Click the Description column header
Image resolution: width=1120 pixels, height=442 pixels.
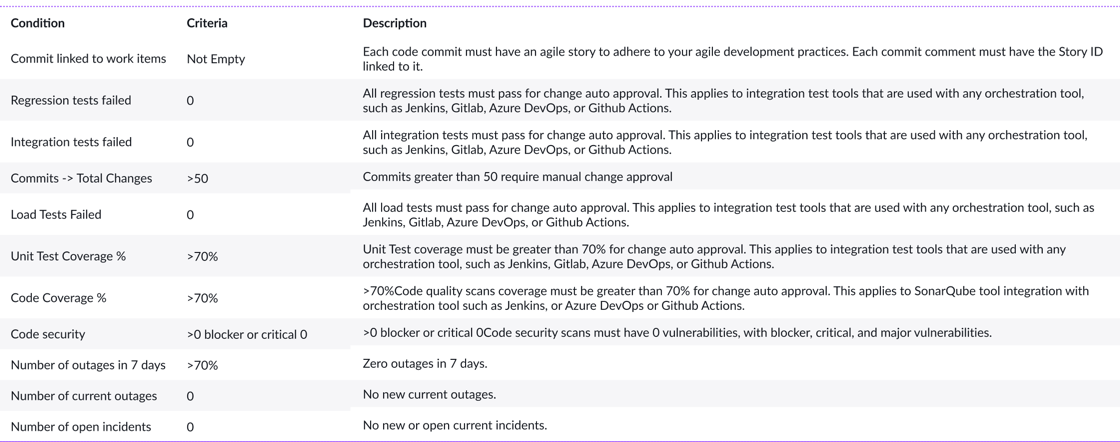click(394, 23)
